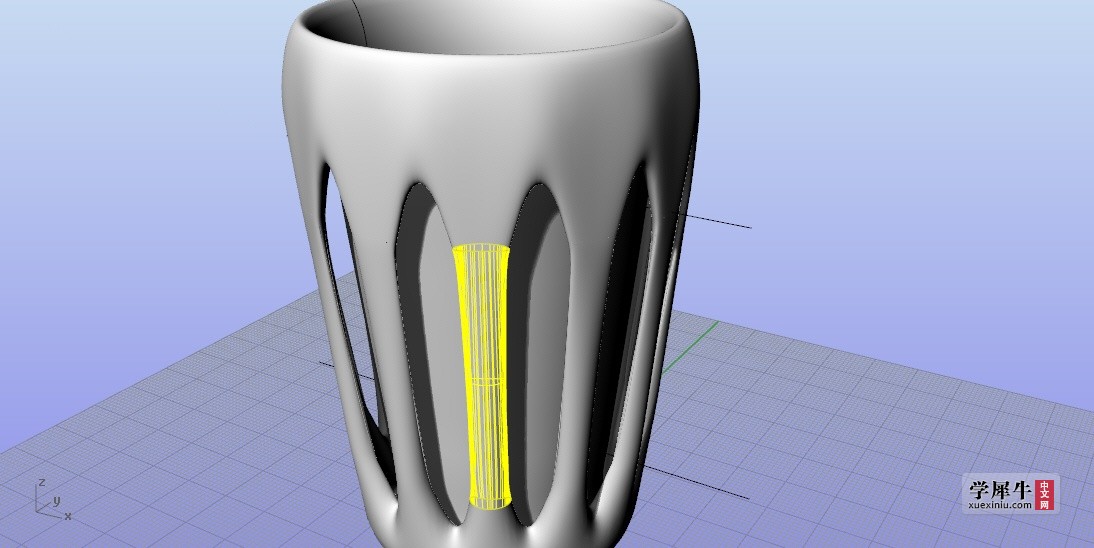Select the yellow highlighted wireframe cylinder
Viewport: 1094px width, 548px height.
(x=483, y=377)
